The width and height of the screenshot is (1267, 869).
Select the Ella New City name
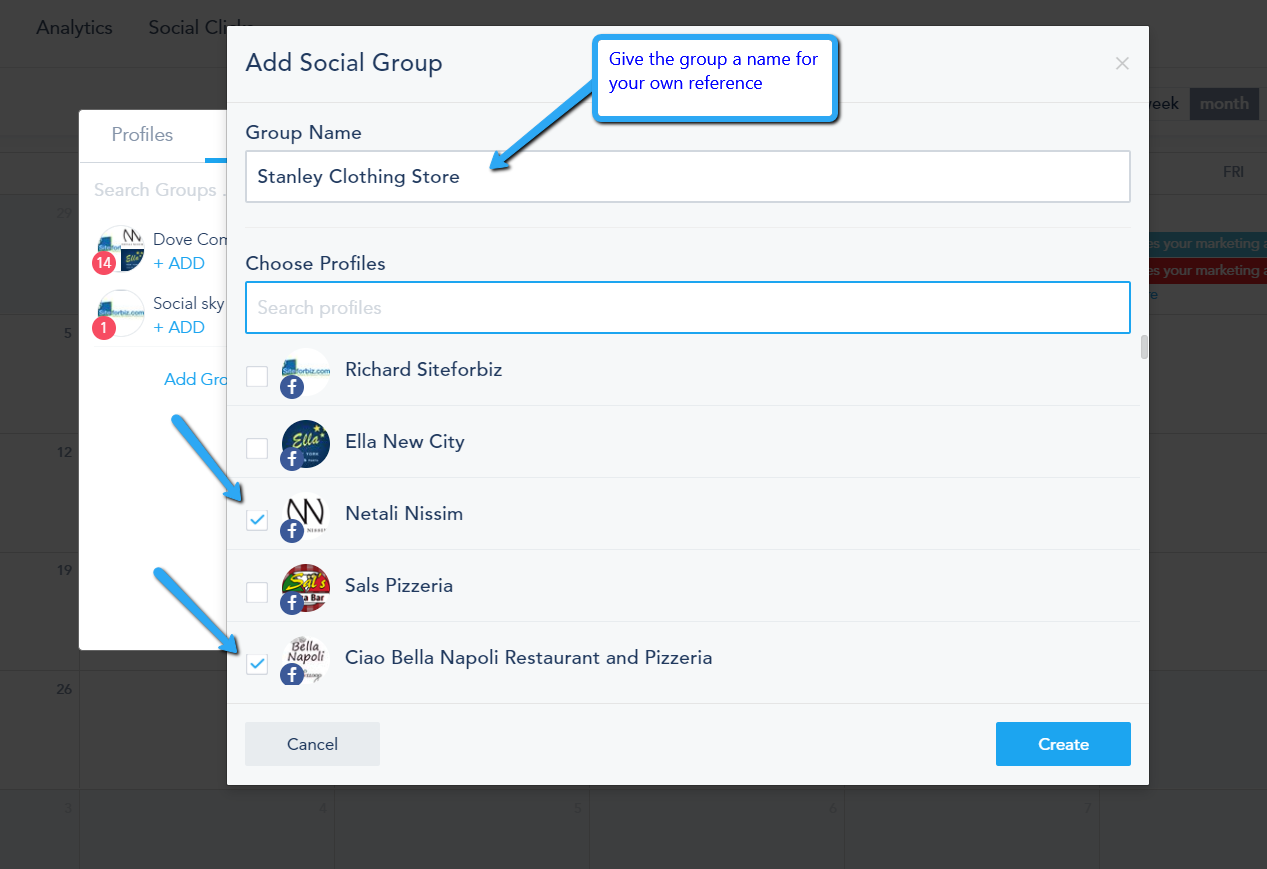tap(405, 442)
